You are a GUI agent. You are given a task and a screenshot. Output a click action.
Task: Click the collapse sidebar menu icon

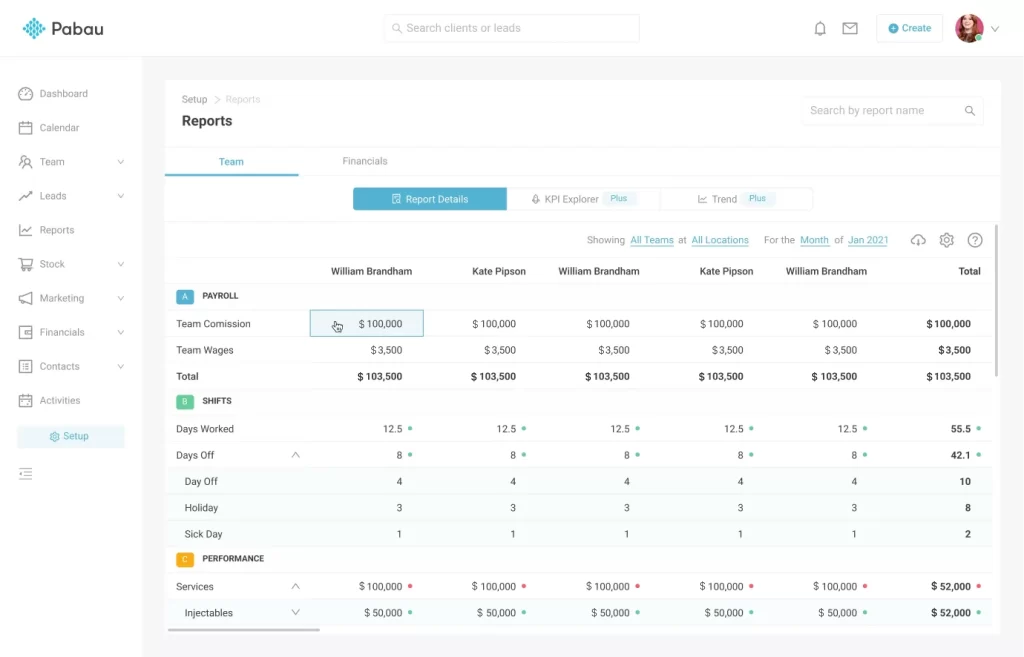point(26,473)
